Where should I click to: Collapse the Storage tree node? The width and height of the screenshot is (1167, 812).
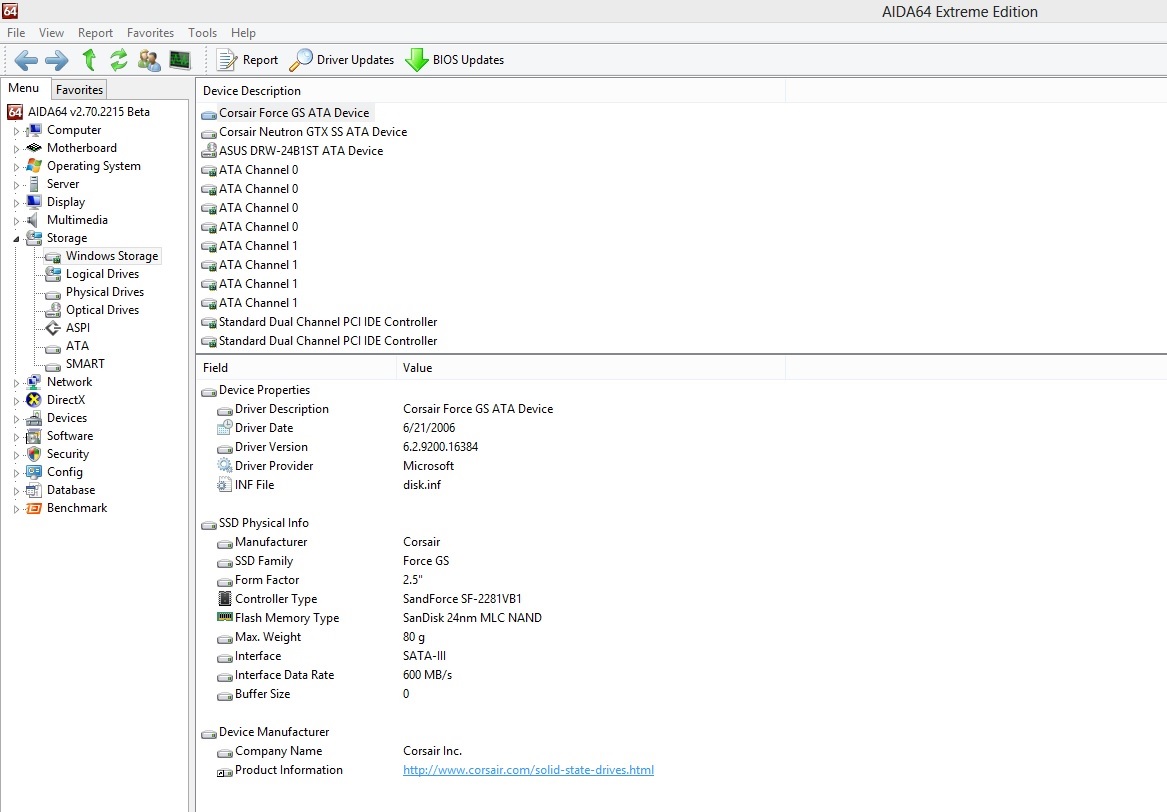[x=16, y=239]
